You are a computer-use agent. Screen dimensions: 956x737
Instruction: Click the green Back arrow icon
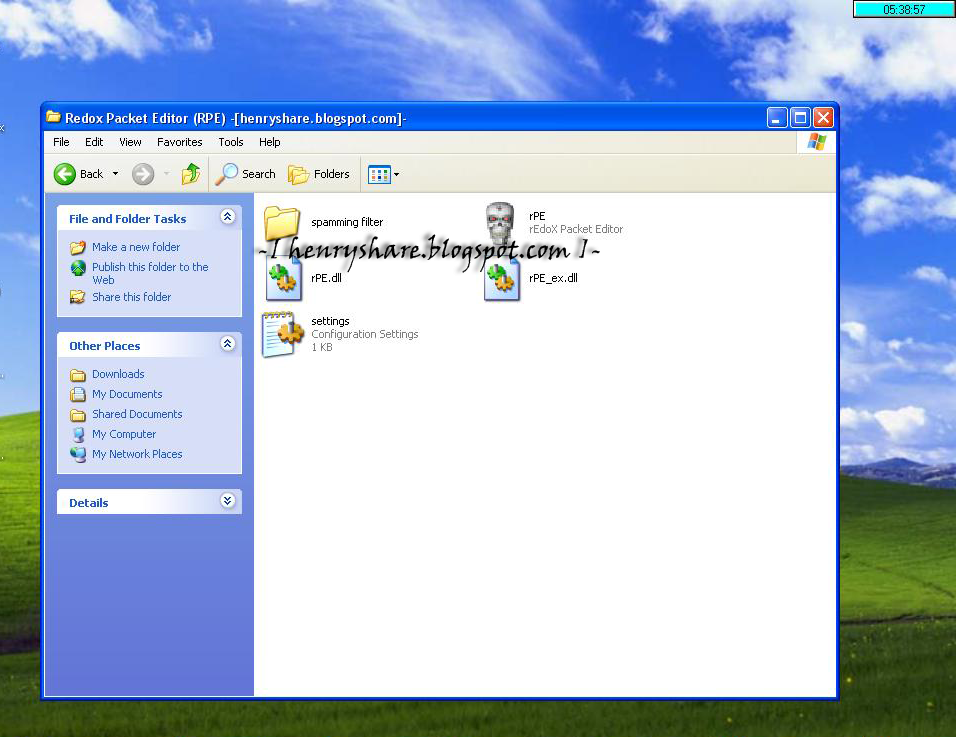coord(65,174)
